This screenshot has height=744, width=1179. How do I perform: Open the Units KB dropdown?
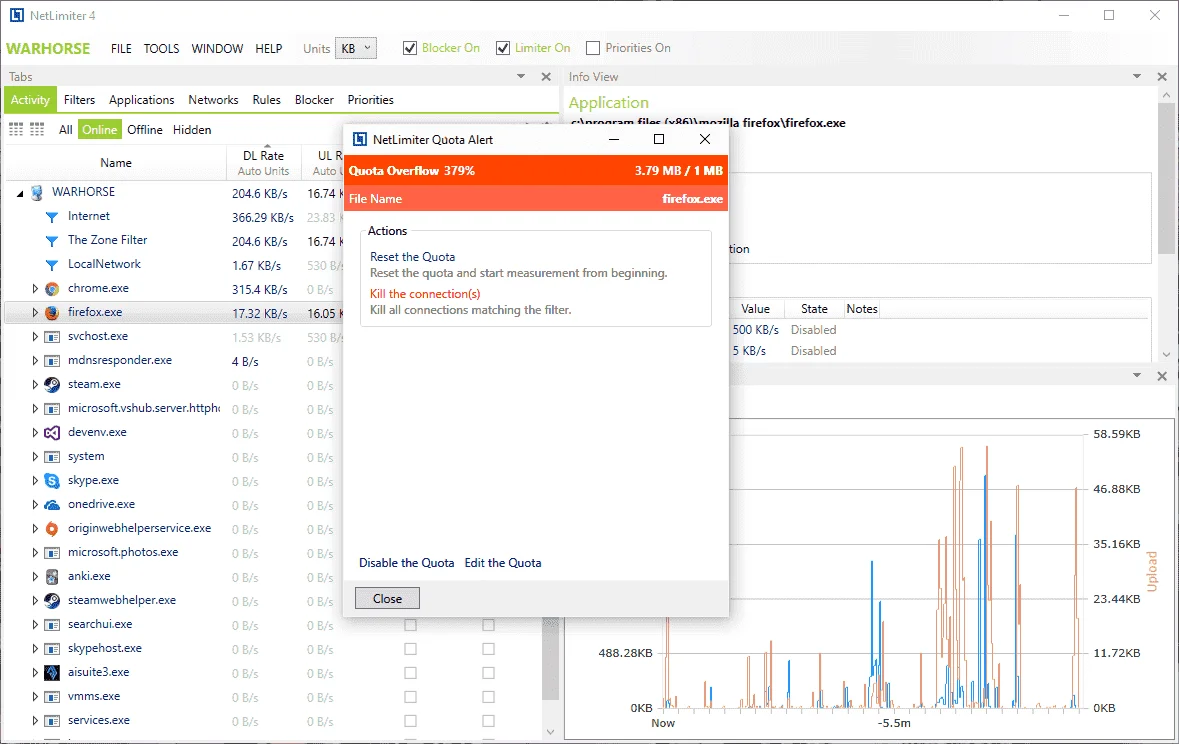(356, 48)
